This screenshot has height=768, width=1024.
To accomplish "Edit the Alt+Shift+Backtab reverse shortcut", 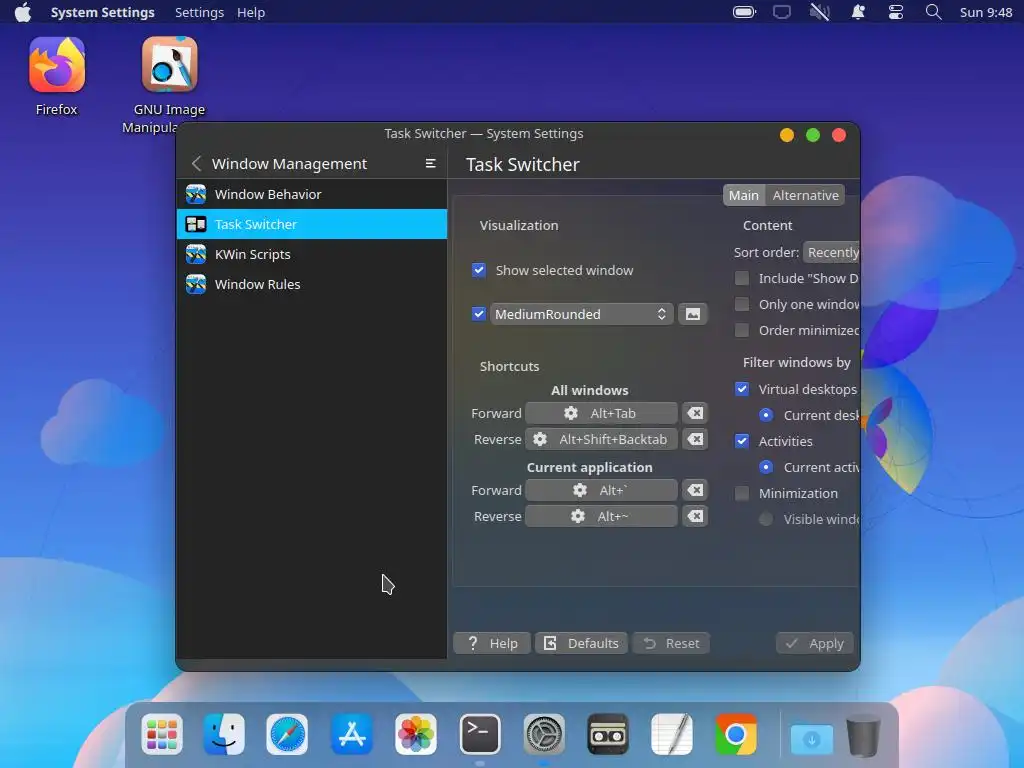I will 601,440.
